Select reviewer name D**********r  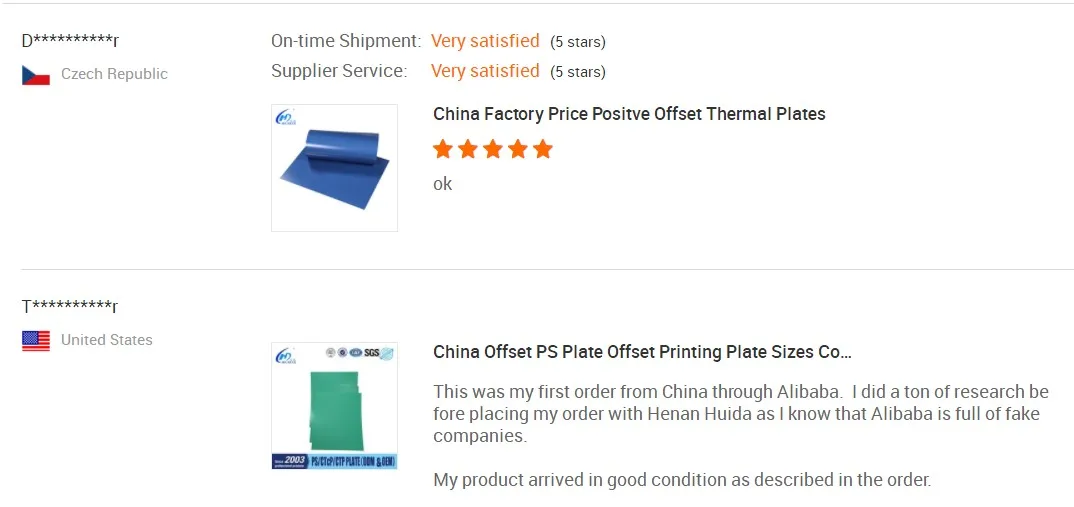(x=70, y=41)
